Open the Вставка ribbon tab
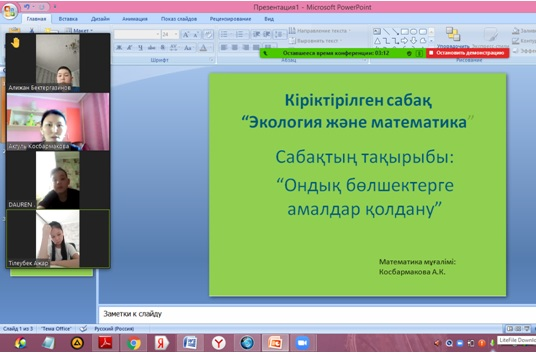536x362 pixels. coord(68,19)
